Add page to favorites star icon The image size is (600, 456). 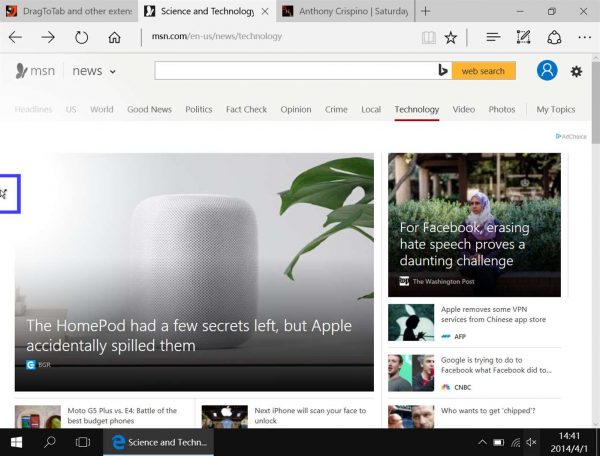[451, 37]
